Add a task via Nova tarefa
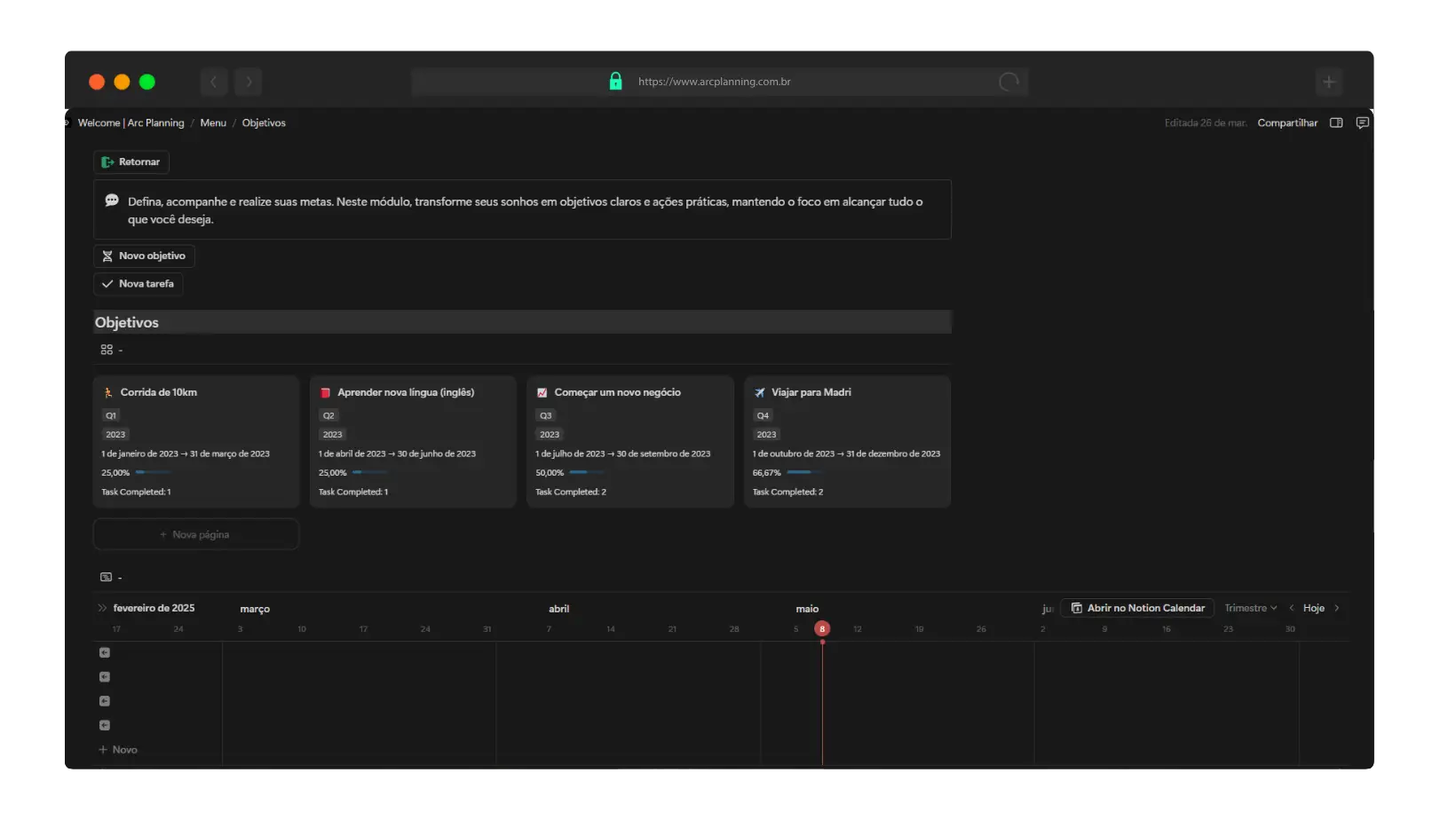The height and width of the screenshot is (820, 1456). pos(138,284)
